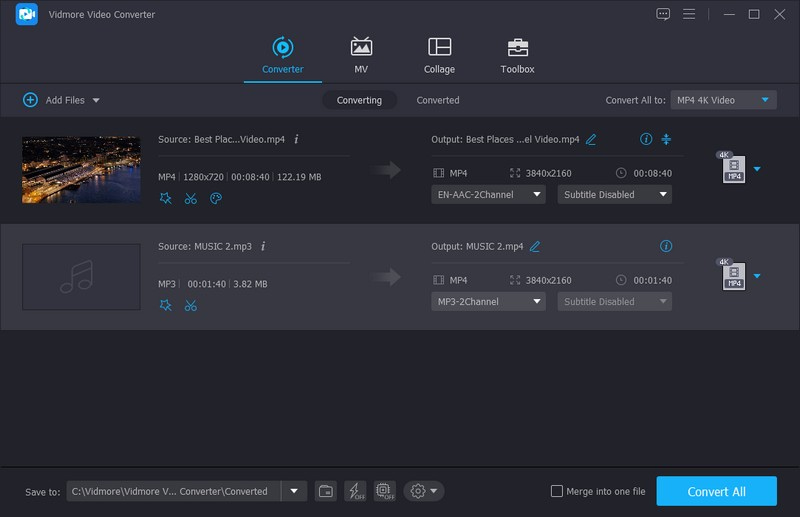Click Source: Best Plac...Video.mp4 text
The width and height of the screenshot is (800, 517).
221,139
